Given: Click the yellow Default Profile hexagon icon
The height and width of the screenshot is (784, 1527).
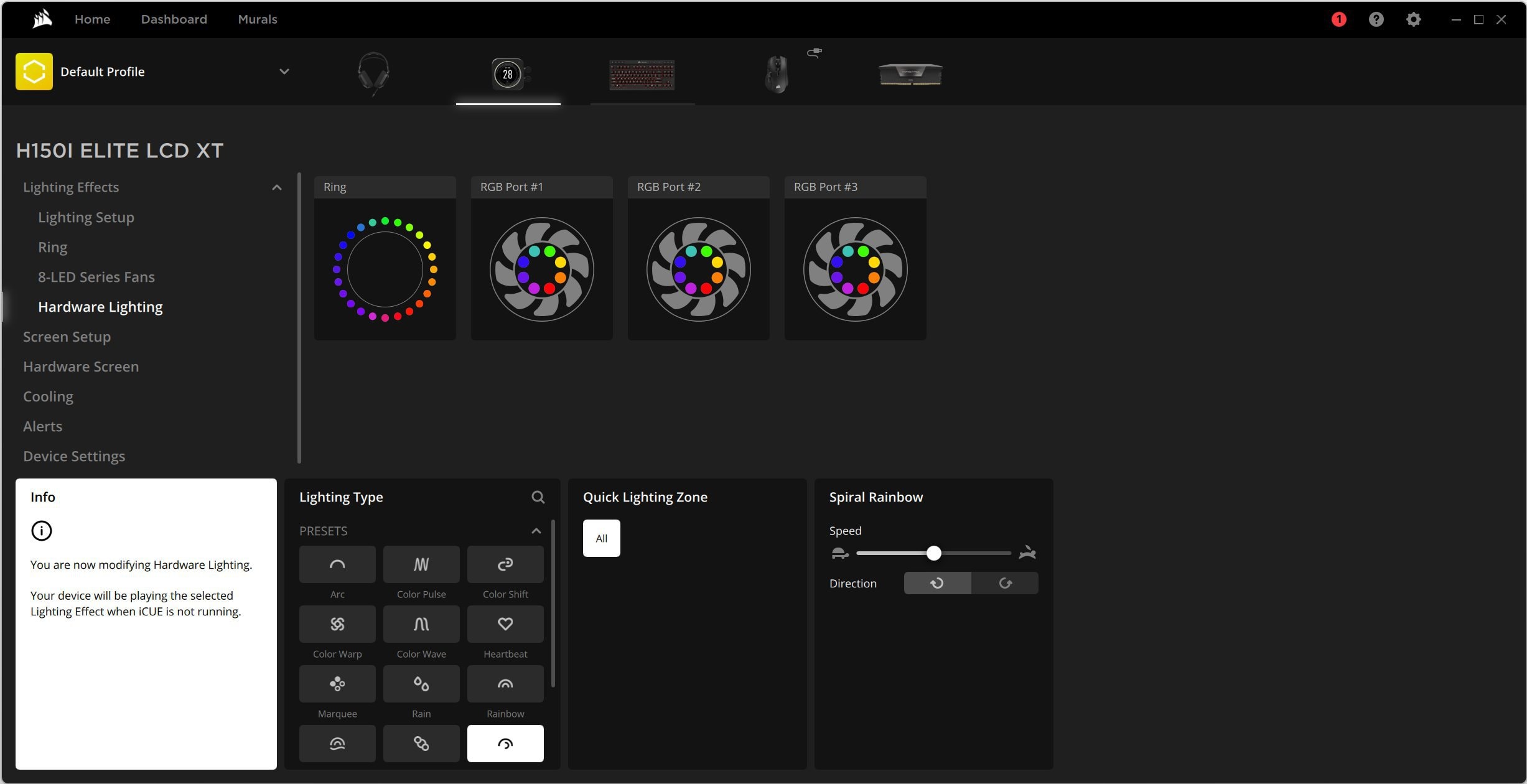Looking at the screenshot, I should point(34,72).
